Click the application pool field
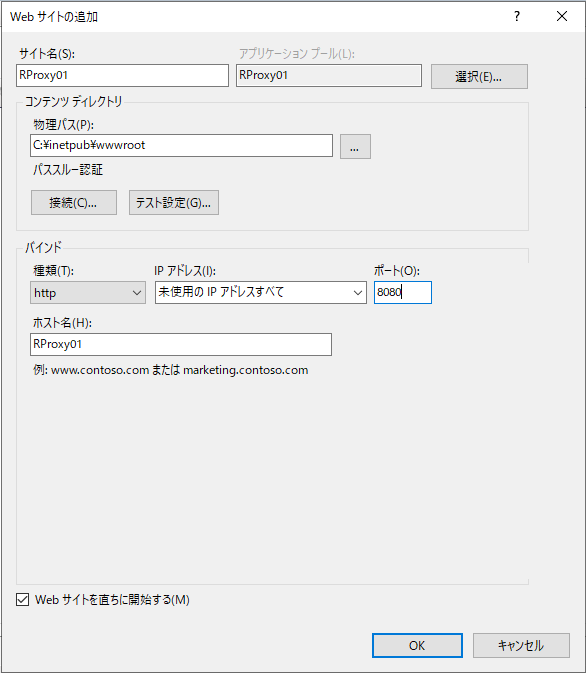 pos(329,76)
